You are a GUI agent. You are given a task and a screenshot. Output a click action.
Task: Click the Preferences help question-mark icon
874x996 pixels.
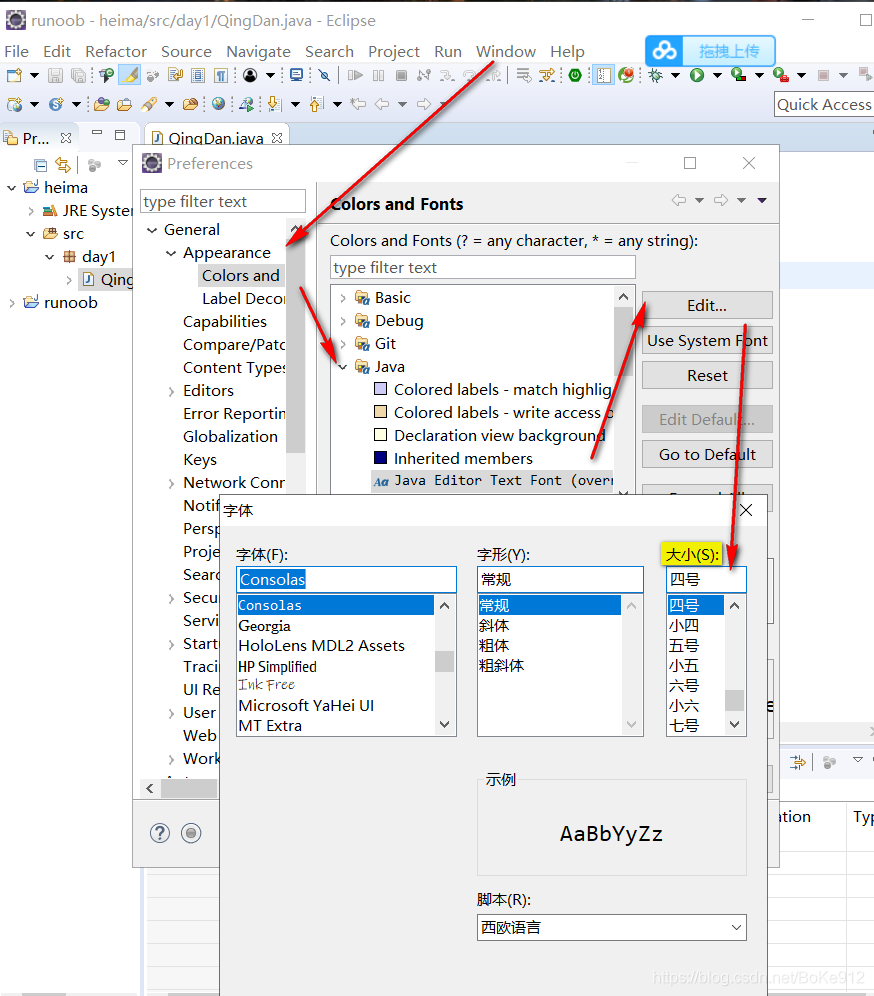(160, 833)
